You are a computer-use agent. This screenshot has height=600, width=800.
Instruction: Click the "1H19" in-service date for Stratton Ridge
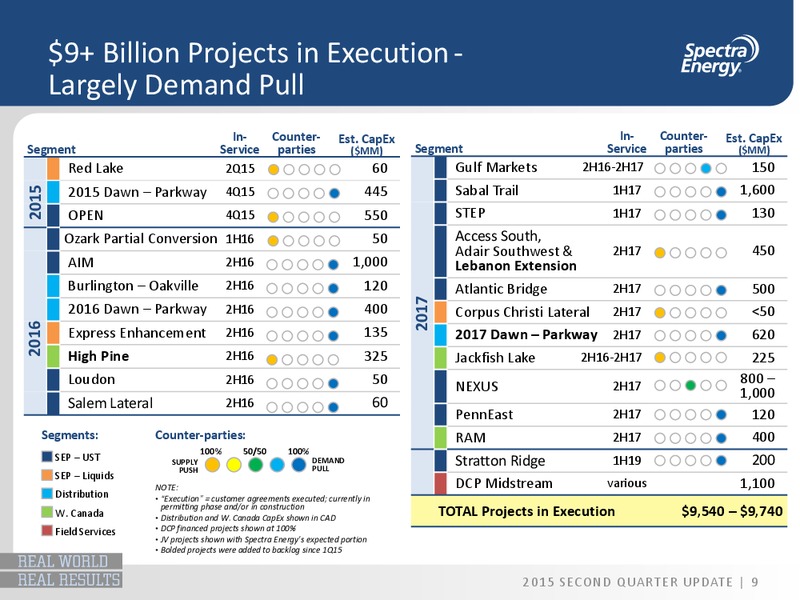pos(627,461)
